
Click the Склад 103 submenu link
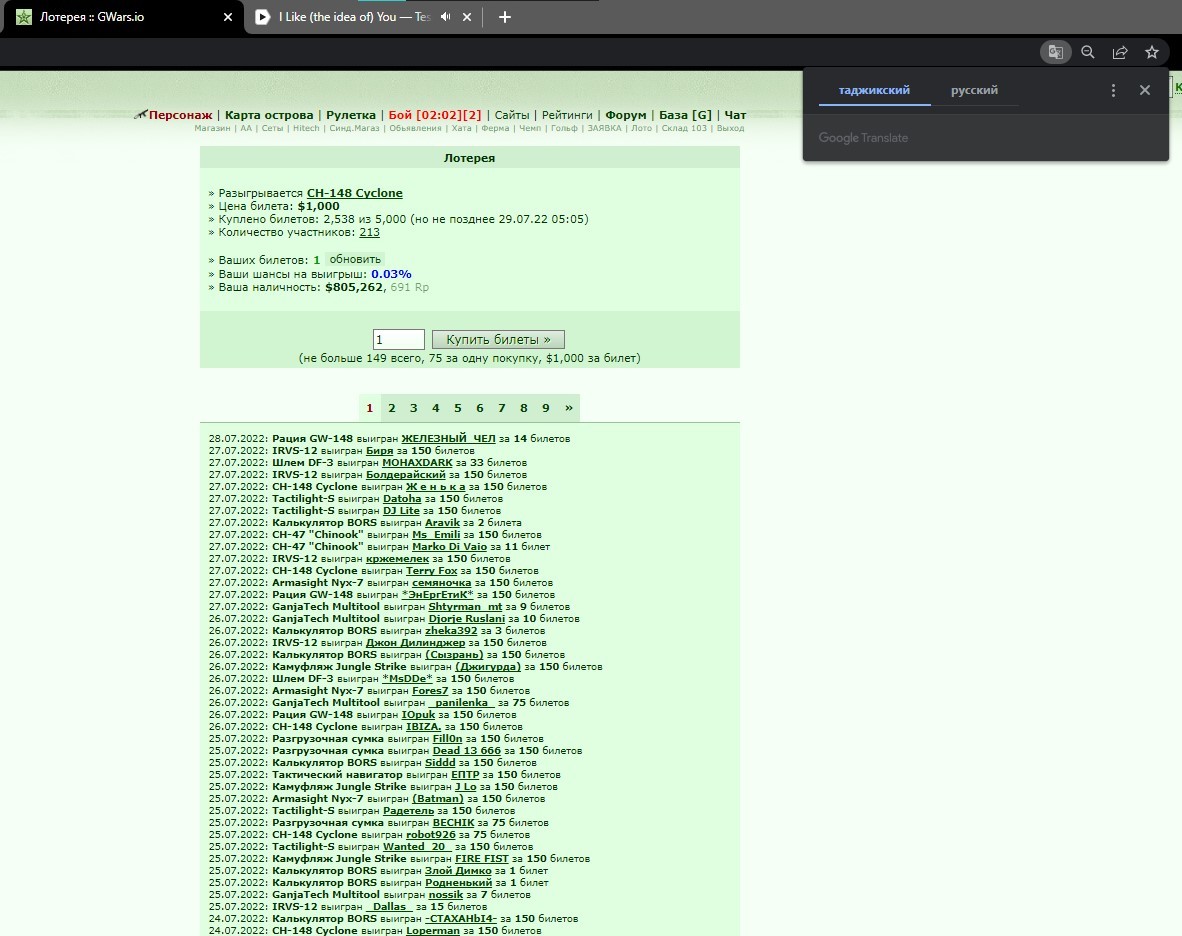pos(684,128)
